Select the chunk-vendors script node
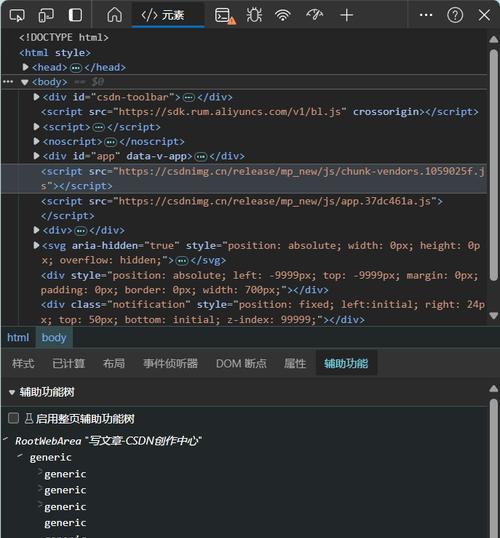The height and width of the screenshot is (538, 500). click(x=244, y=179)
